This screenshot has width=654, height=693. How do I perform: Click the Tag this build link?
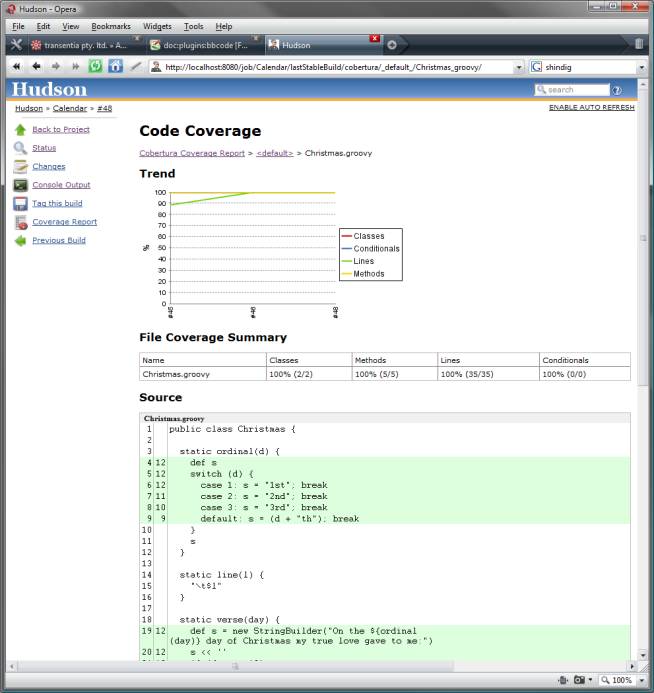coord(57,204)
